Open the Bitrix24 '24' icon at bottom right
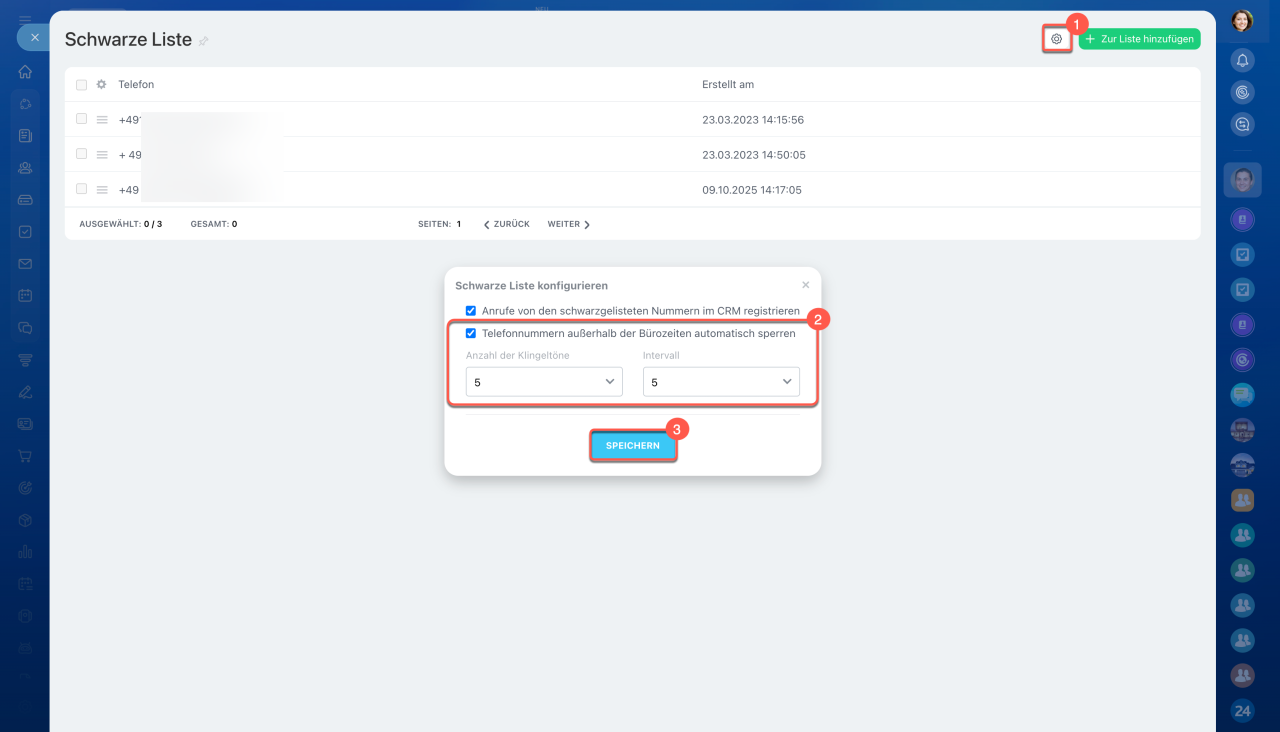Image resolution: width=1280 pixels, height=732 pixels. point(1242,711)
